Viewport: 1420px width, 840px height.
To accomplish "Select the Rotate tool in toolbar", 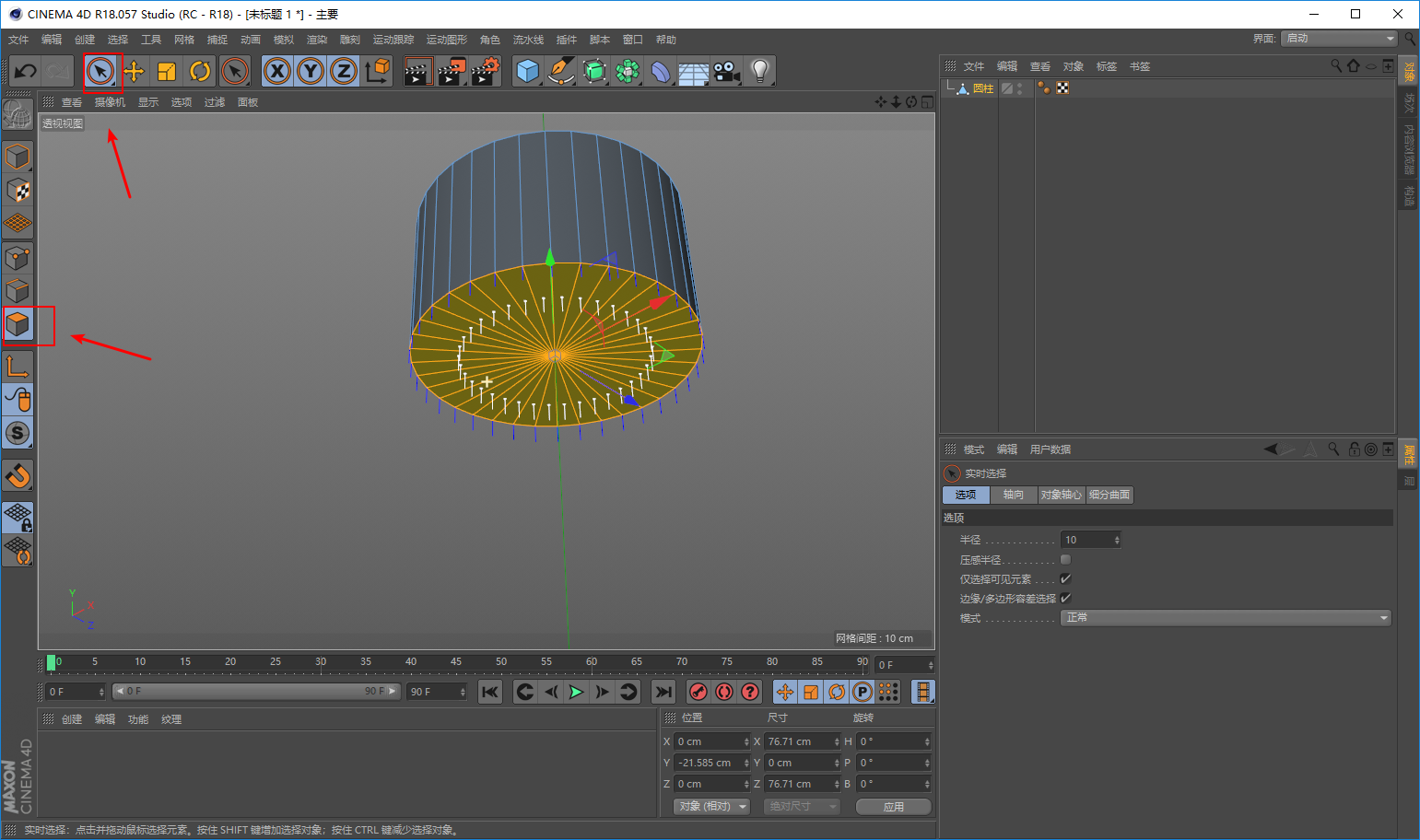I will tap(200, 71).
